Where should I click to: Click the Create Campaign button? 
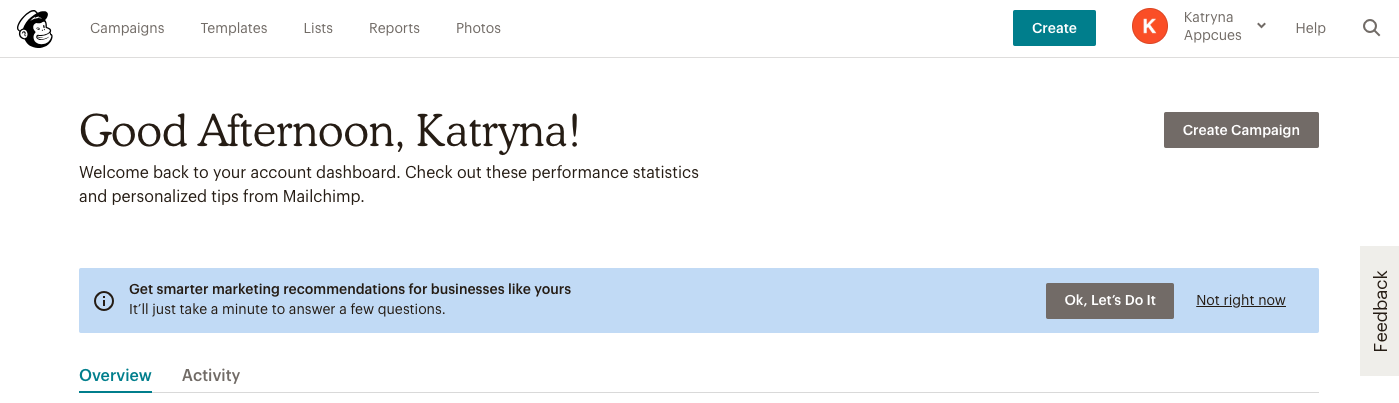click(1241, 130)
